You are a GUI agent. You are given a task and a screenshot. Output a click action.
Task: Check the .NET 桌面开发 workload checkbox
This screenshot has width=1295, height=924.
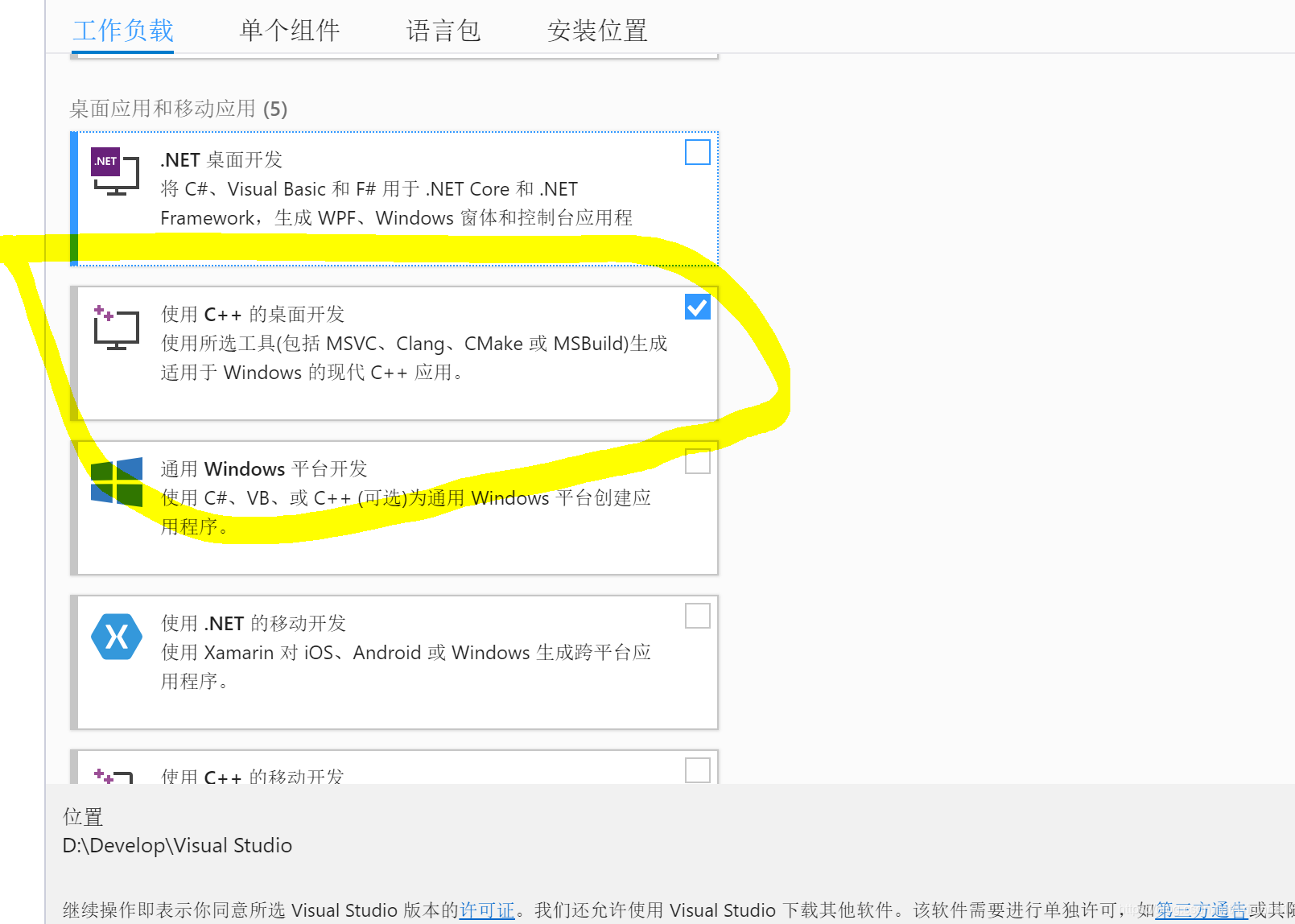pyautogui.click(x=698, y=152)
